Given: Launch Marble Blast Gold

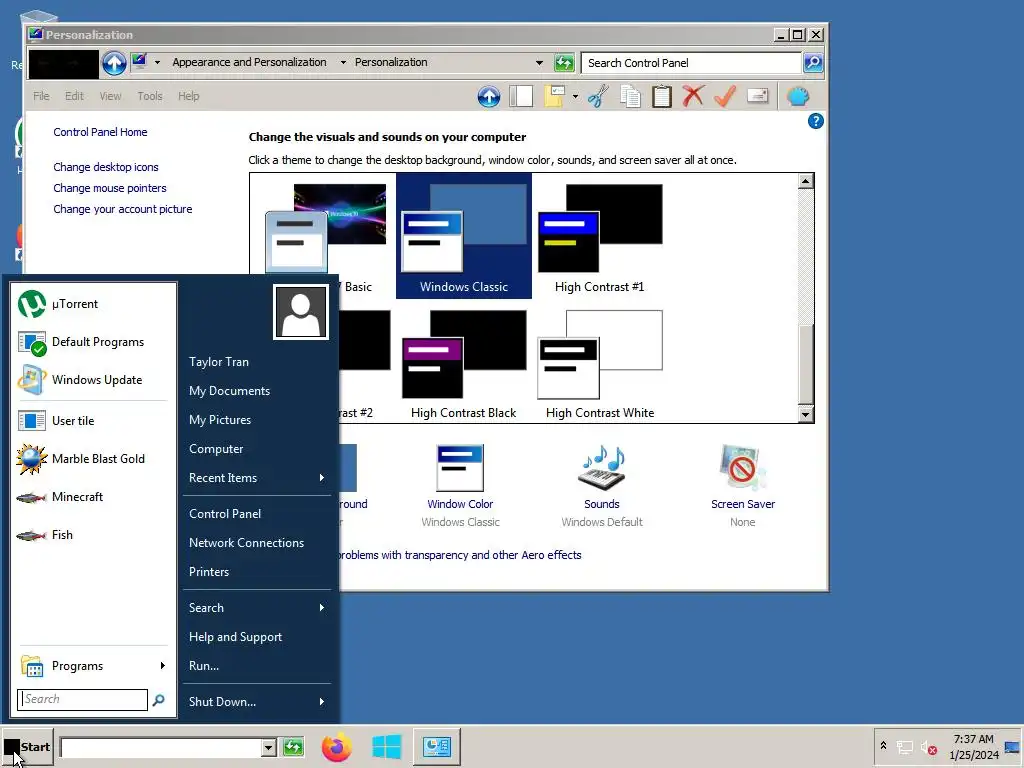Looking at the screenshot, I should coord(95,458).
